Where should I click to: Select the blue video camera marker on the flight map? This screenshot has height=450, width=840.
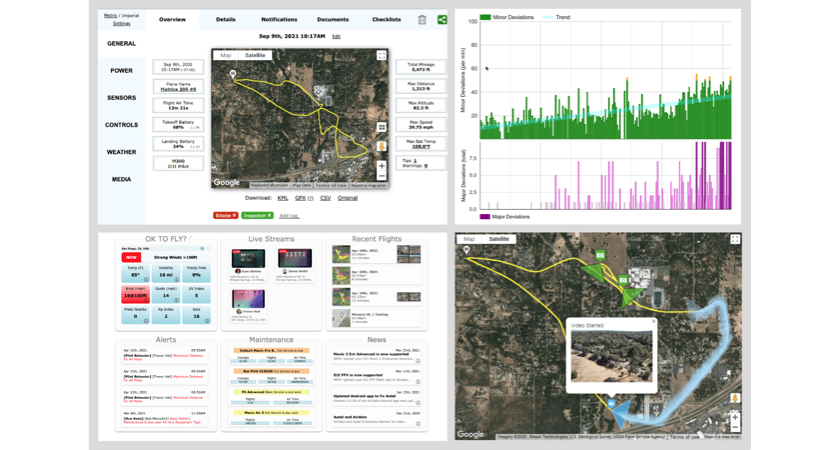(x=611, y=404)
